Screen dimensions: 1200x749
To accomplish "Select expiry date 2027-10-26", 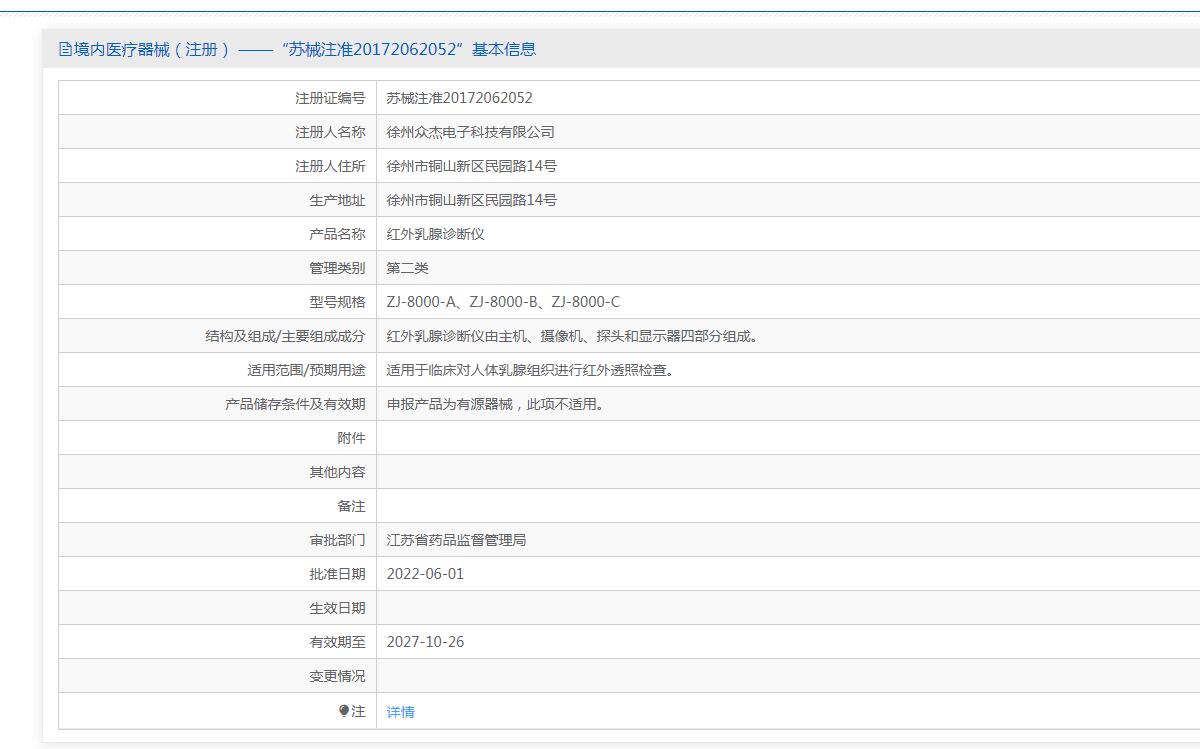I will point(425,642).
